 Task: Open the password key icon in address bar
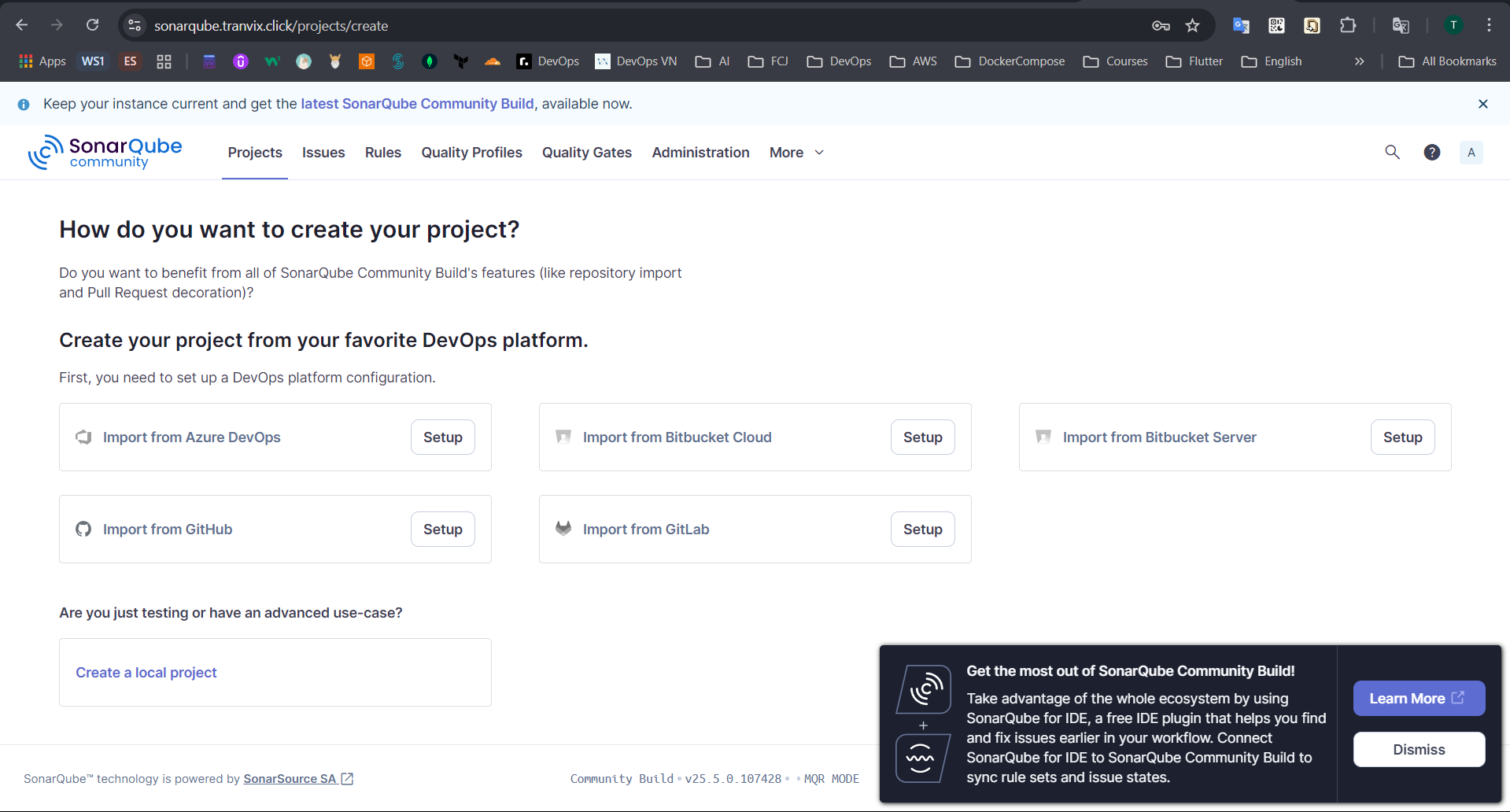tap(1161, 26)
